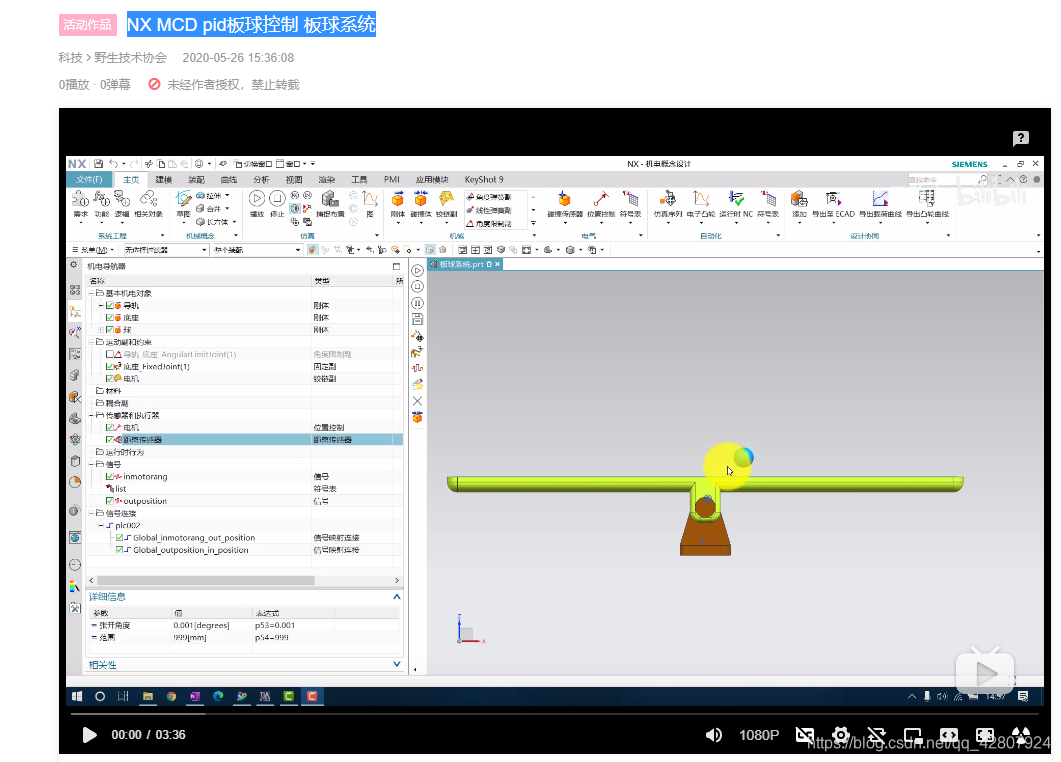The height and width of the screenshot is (762, 1061).
Task: Toggle the inmotorang signal checkbox
Action: coord(110,476)
